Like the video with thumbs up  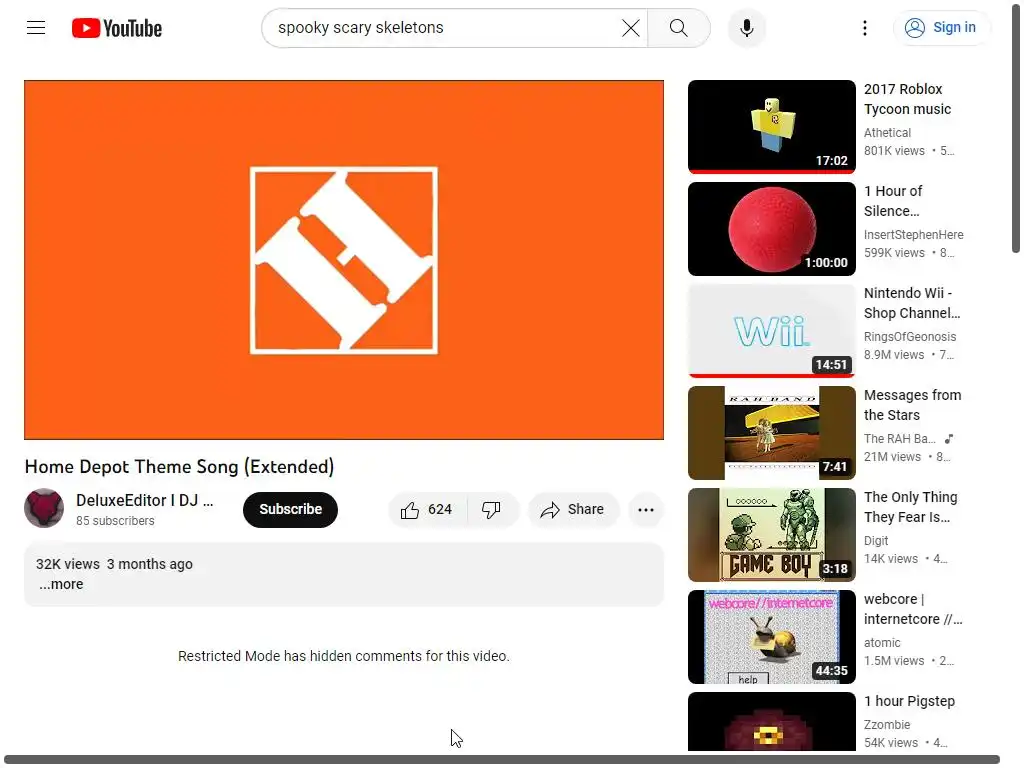pos(428,509)
